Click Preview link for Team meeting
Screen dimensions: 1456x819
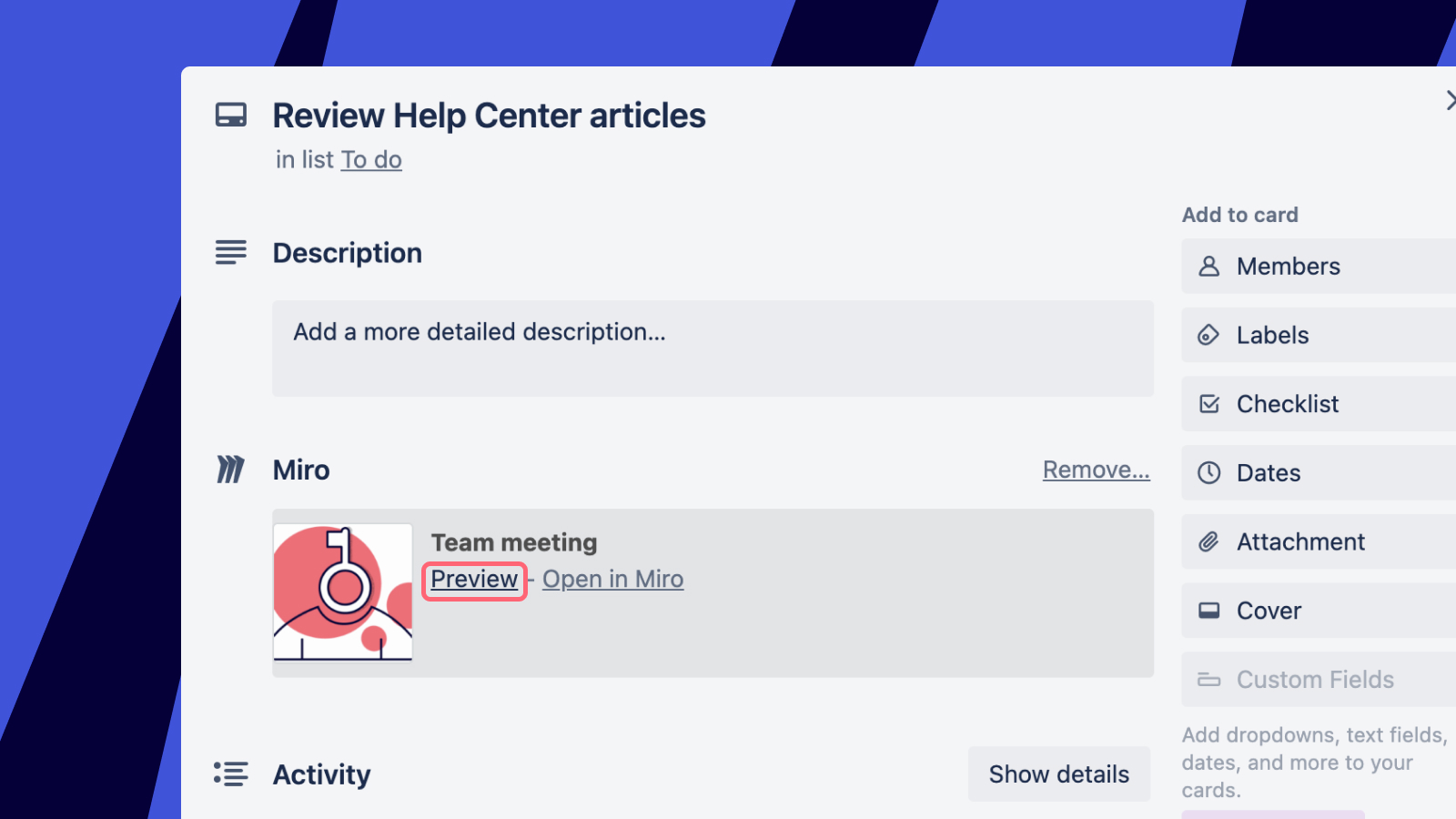pos(474,580)
